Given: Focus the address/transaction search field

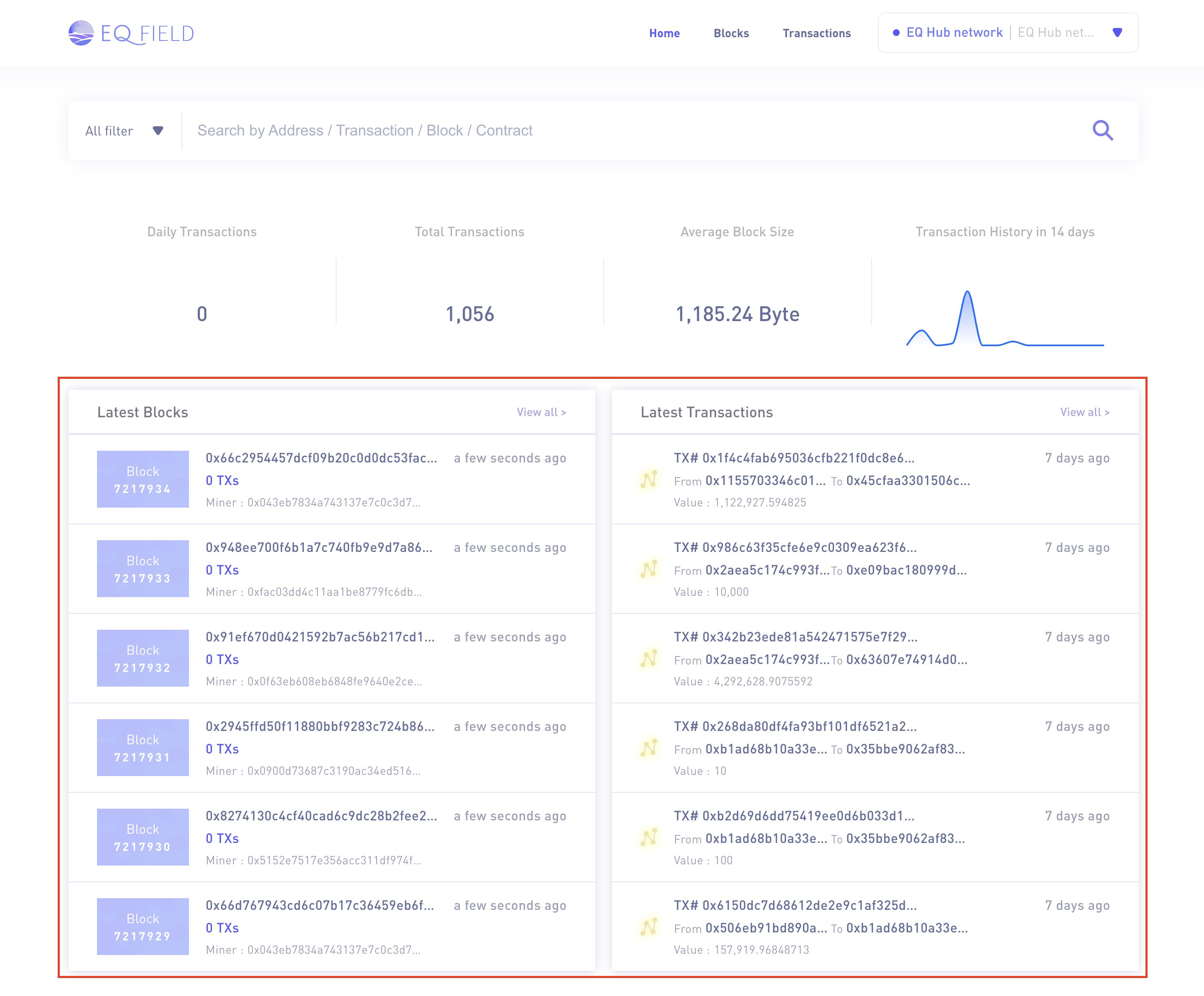Looking at the screenshot, I should [631, 131].
